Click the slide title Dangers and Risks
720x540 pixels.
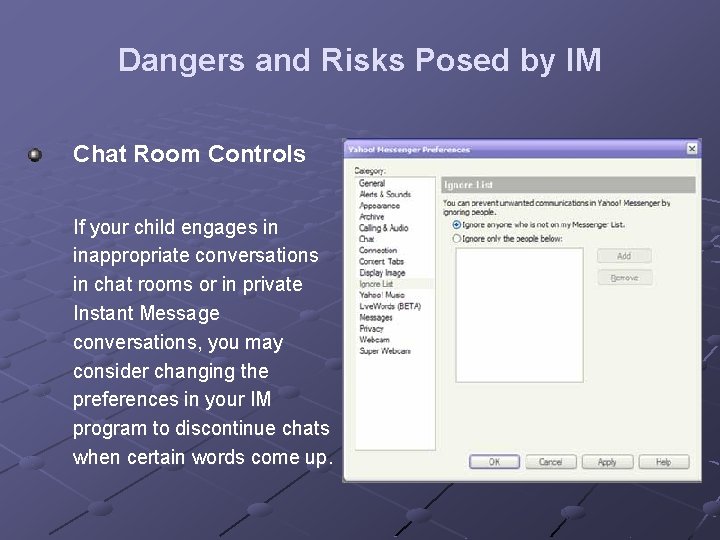tap(360, 60)
